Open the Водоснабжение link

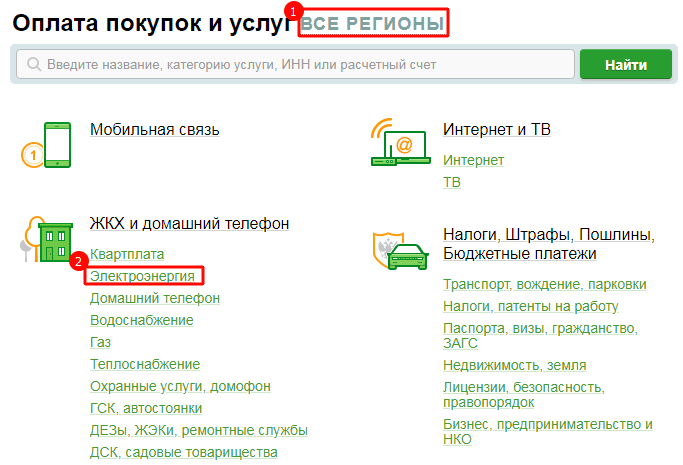coord(142,320)
